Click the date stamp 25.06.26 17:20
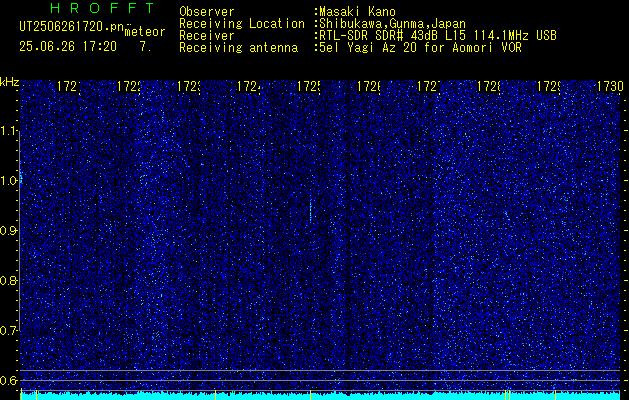 (x=68, y=47)
